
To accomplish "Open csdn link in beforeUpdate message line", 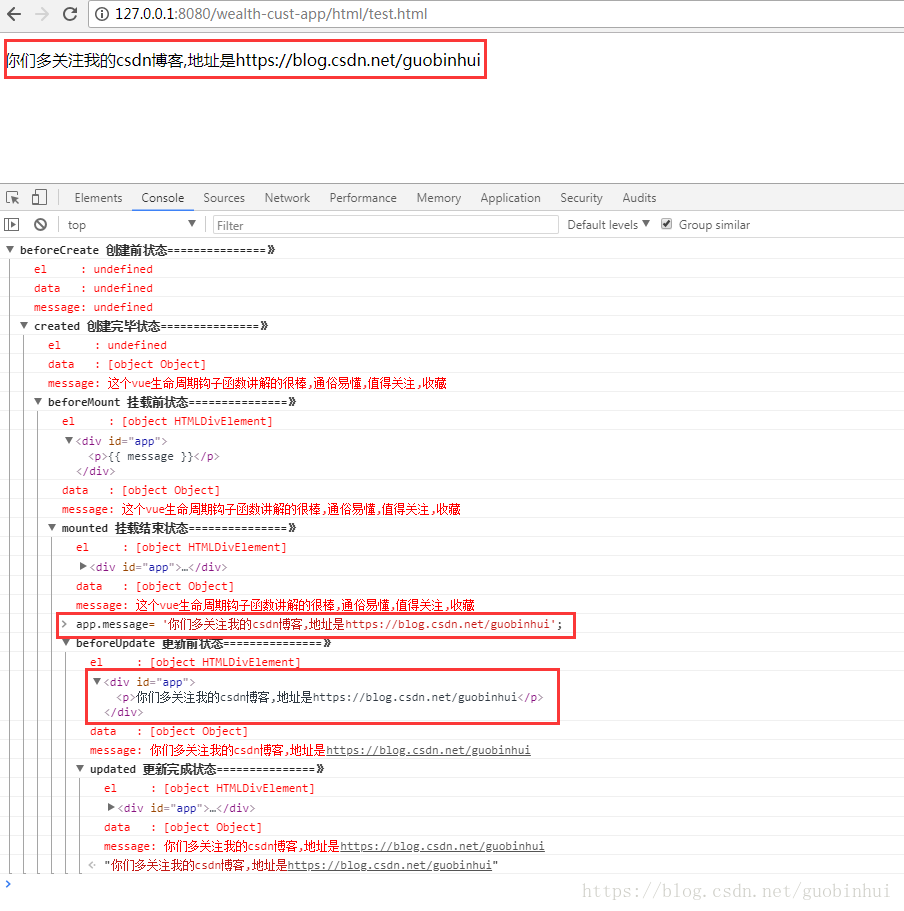I will tap(428, 750).
